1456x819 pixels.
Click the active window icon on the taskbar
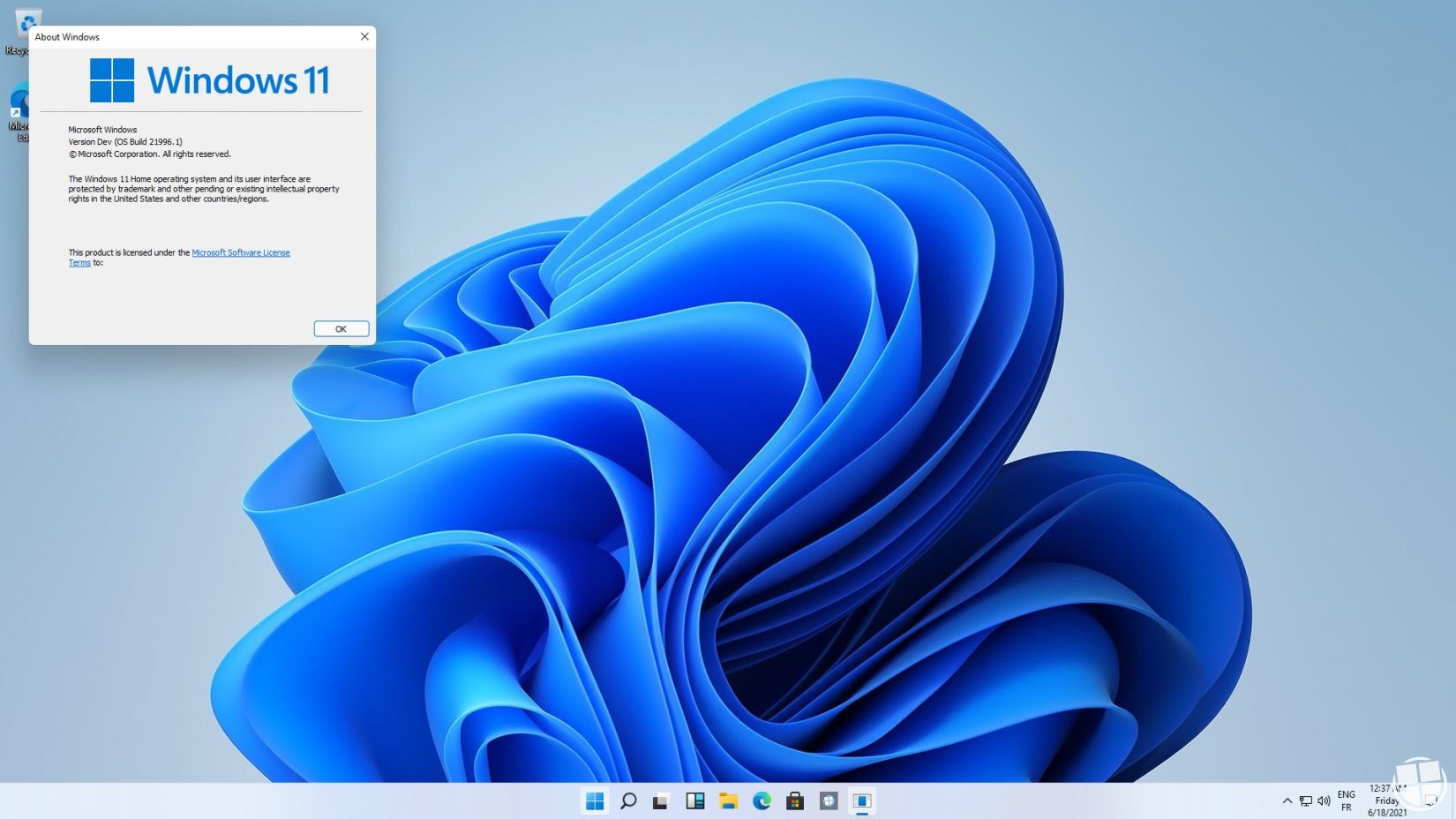tap(862, 801)
